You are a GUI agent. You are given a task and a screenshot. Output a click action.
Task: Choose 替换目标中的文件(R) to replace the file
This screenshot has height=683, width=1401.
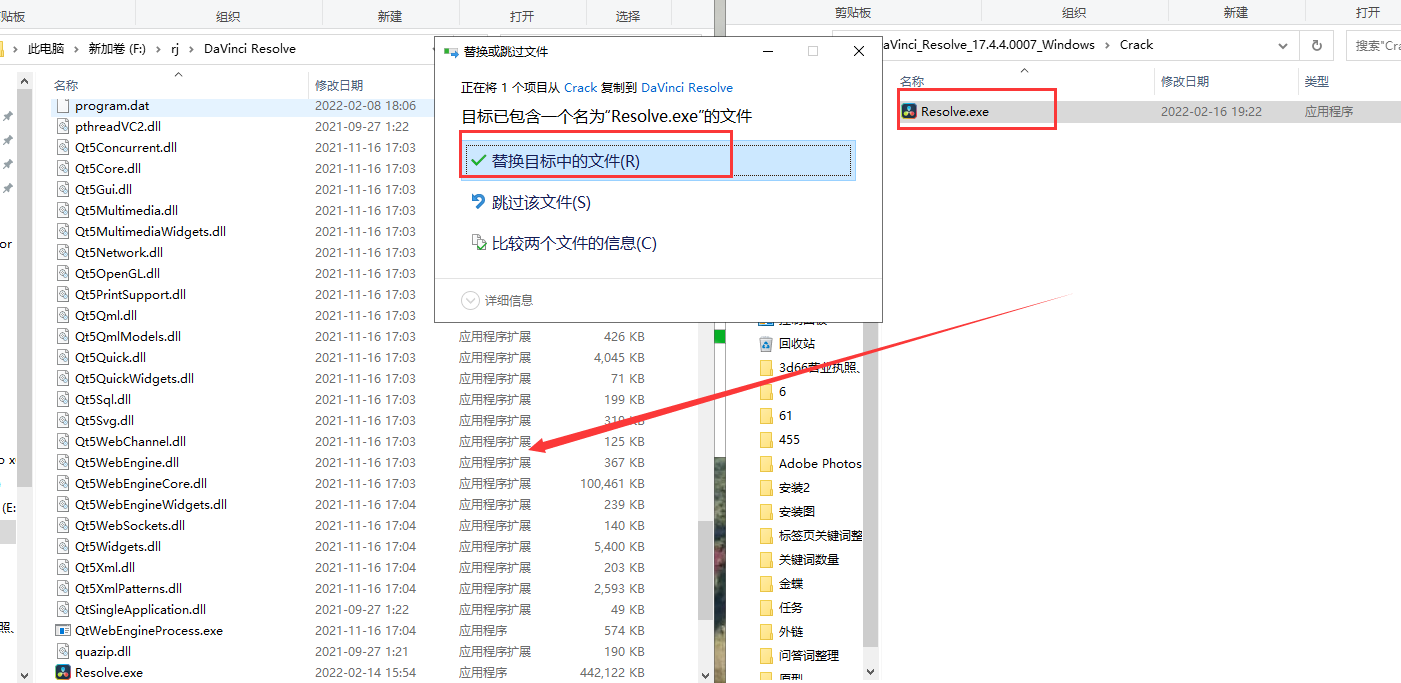pos(656,161)
